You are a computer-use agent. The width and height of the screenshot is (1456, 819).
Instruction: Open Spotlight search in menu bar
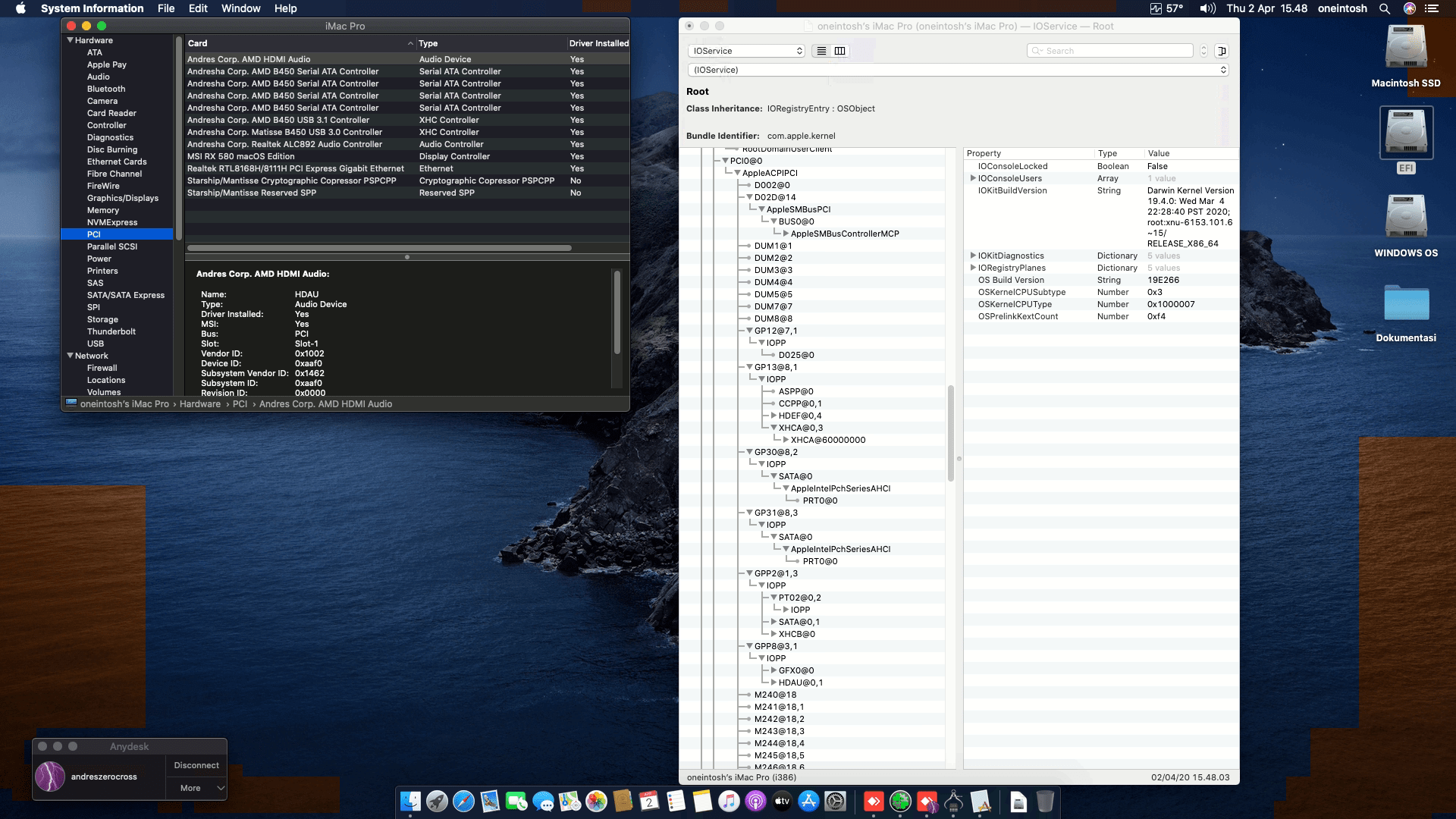1385,8
